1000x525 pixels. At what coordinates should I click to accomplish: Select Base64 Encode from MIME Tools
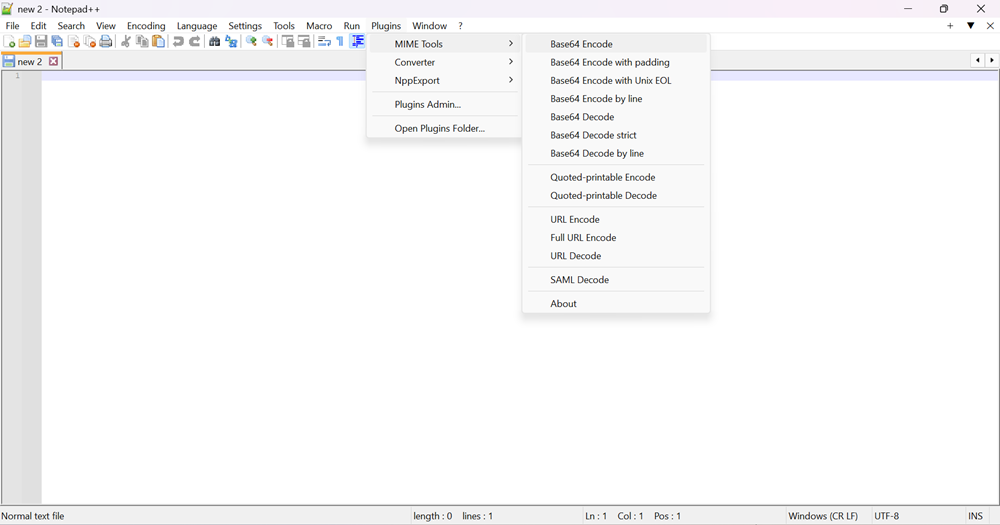(582, 44)
